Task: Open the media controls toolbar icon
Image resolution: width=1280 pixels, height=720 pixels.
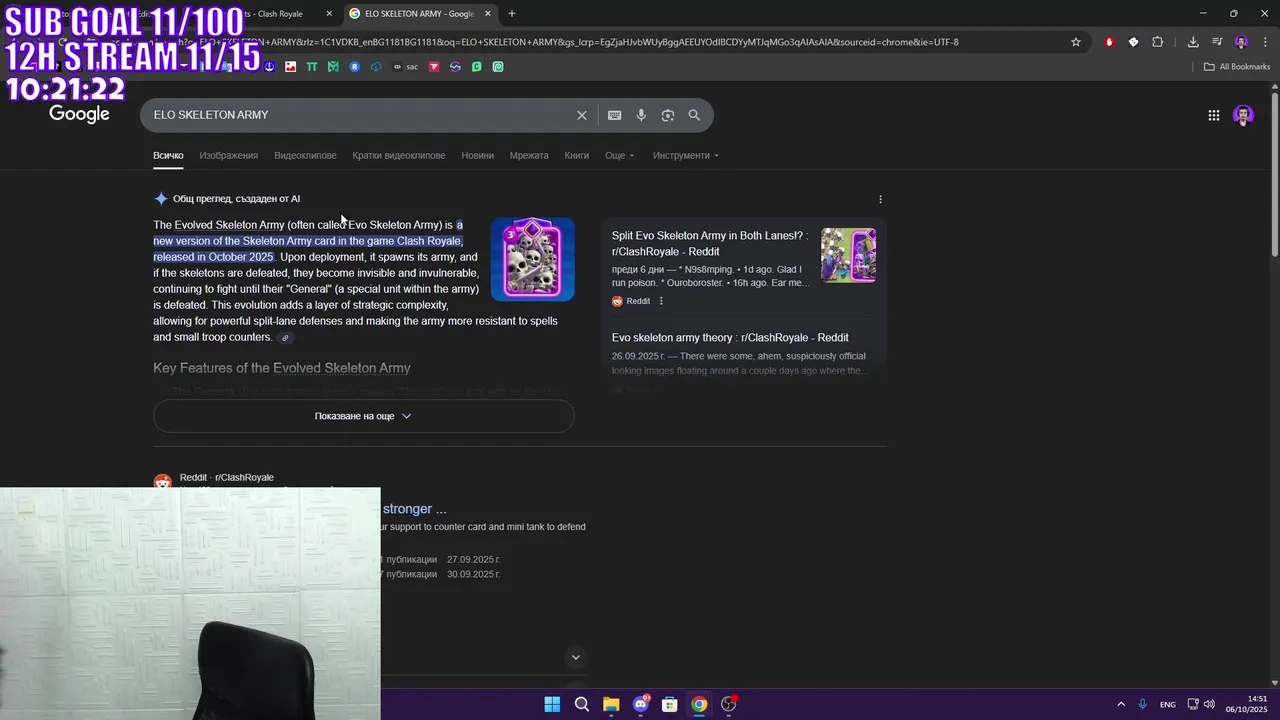Action: [x=1217, y=42]
